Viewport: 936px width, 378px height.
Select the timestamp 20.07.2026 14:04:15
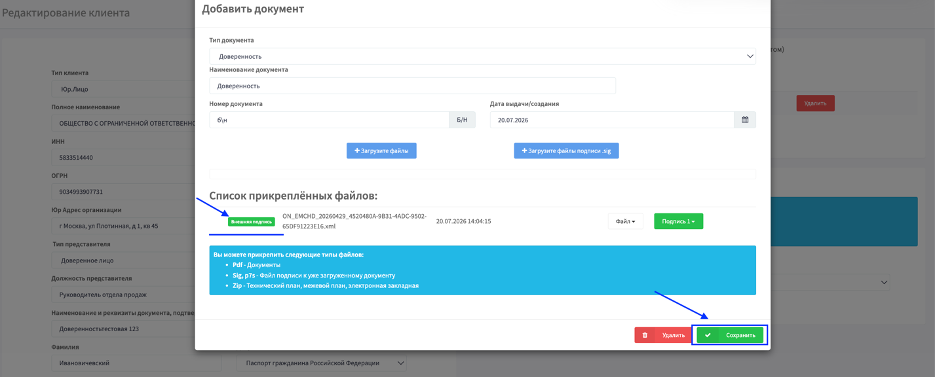pyautogui.click(x=463, y=222)
